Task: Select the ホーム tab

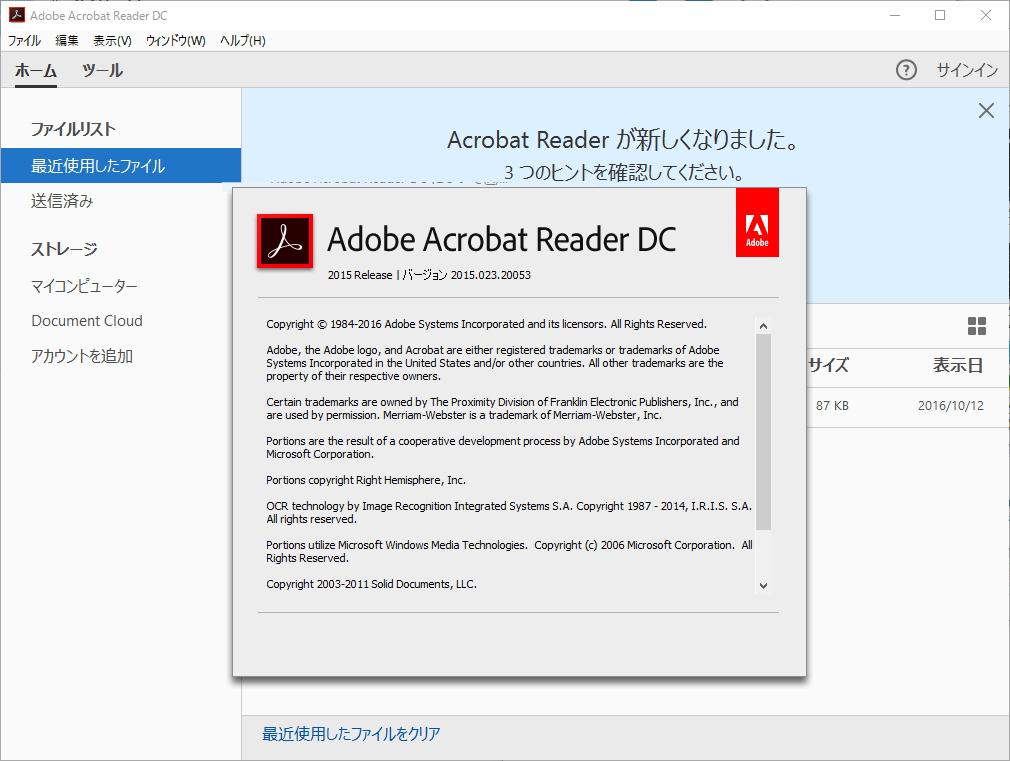Action: pyautogui.click(x=36, y=70)
